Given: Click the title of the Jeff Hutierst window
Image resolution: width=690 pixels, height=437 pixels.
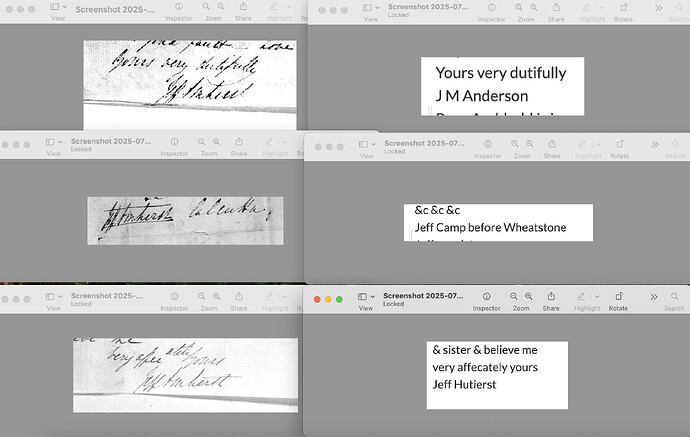Looking at the screenshot, I should pos(423,296).
